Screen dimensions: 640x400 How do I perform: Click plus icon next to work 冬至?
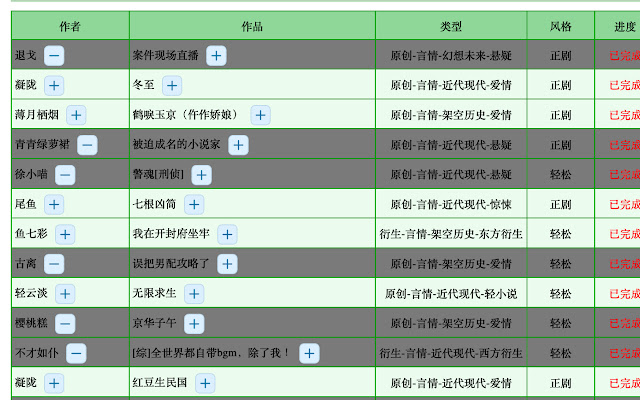click(172, 85)
